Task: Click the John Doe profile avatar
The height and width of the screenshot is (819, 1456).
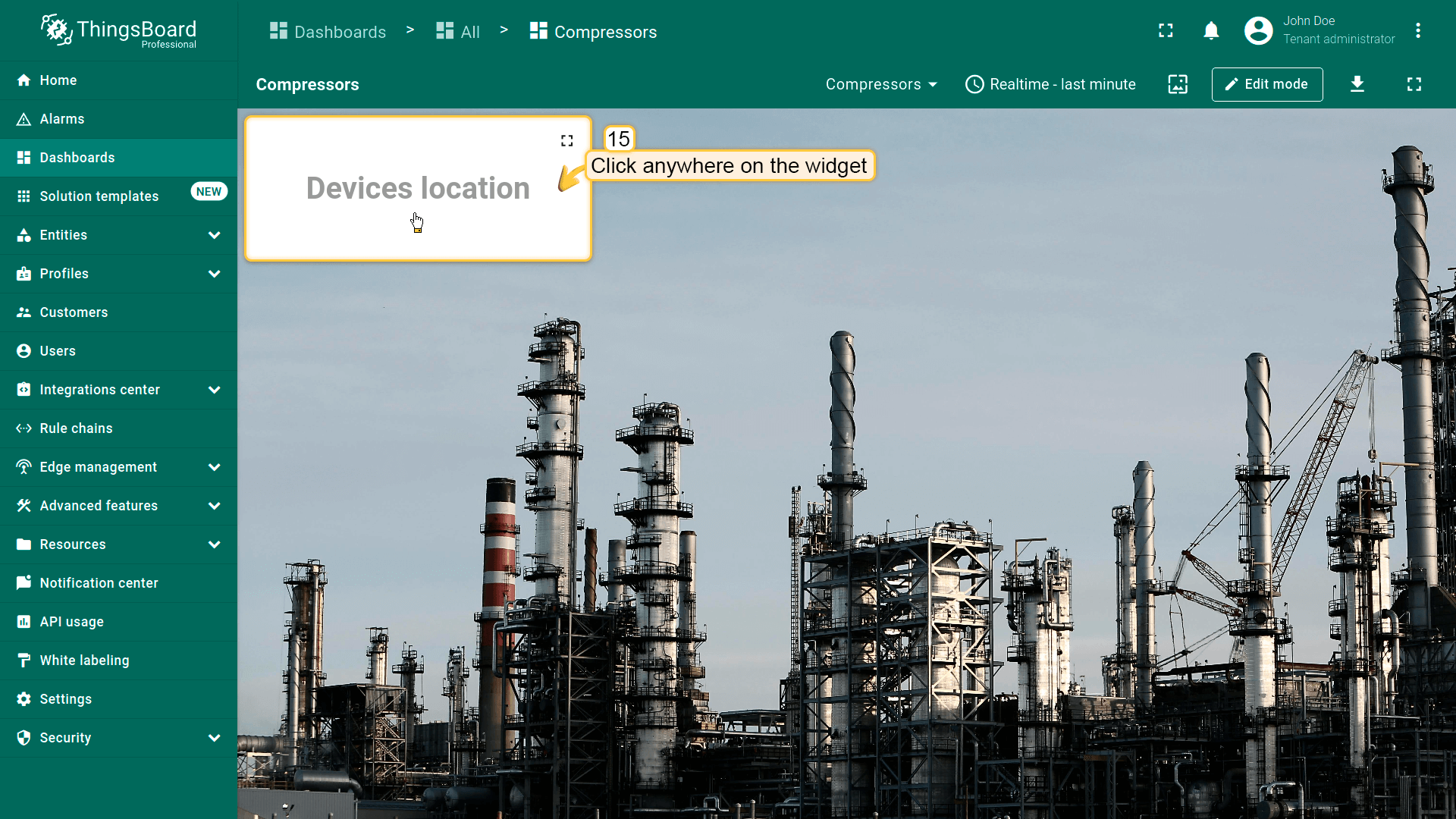Action: (1258, 31)
